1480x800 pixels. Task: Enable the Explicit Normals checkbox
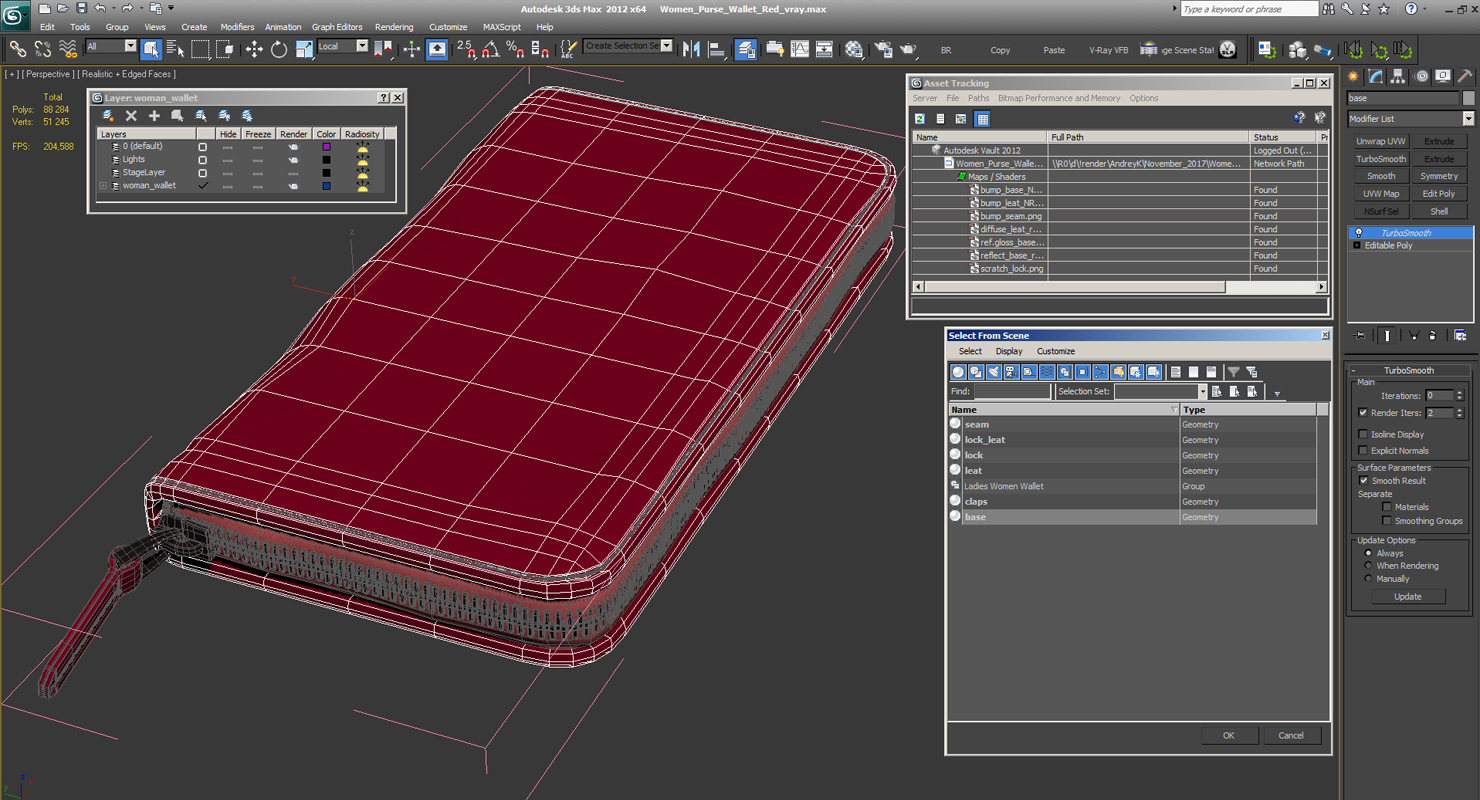click(x=1363, y=450)
